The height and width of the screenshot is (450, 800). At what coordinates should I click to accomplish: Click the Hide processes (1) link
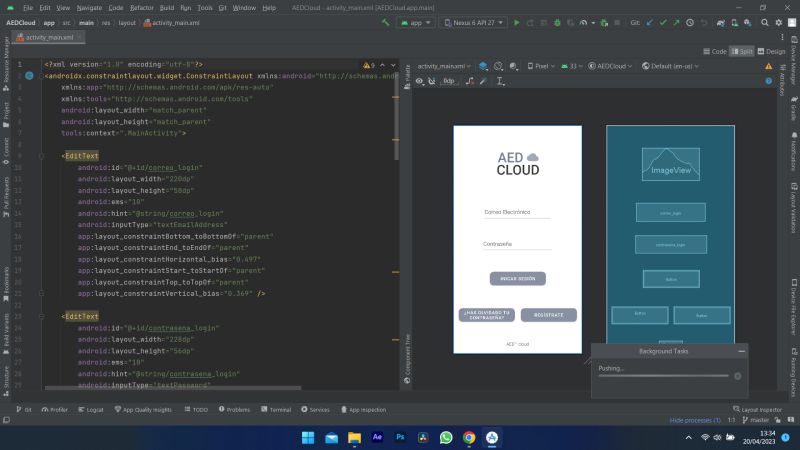[694, 420]
